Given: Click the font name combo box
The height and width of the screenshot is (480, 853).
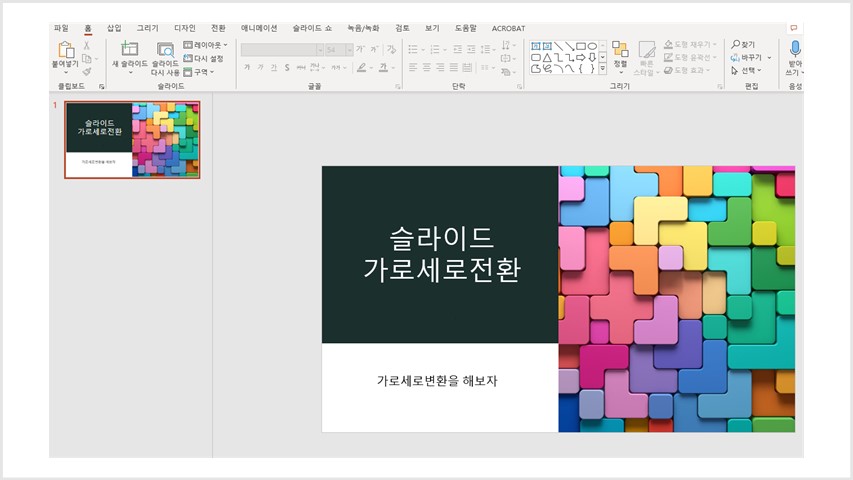Looking at the screenshot, I should point(282,50).
